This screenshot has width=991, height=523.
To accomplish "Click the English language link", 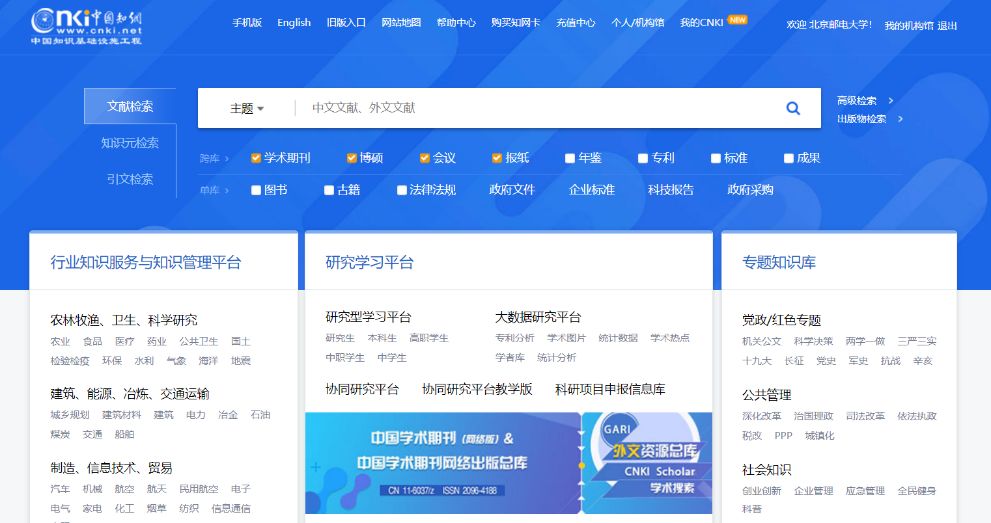I will tap(294, 23).
